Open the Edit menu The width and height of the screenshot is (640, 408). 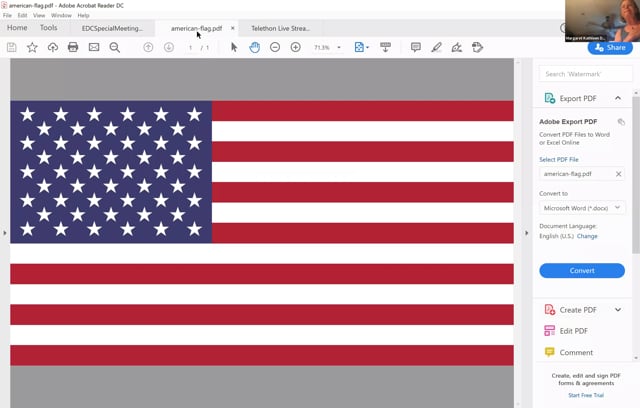pyautogui.click(x=22, y=16)
